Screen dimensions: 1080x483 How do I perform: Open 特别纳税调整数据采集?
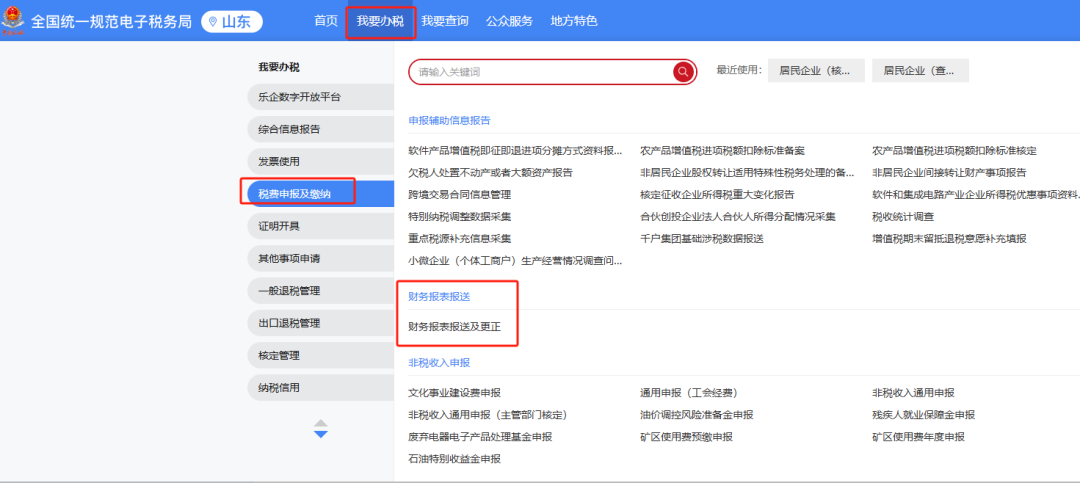(459, 216)
